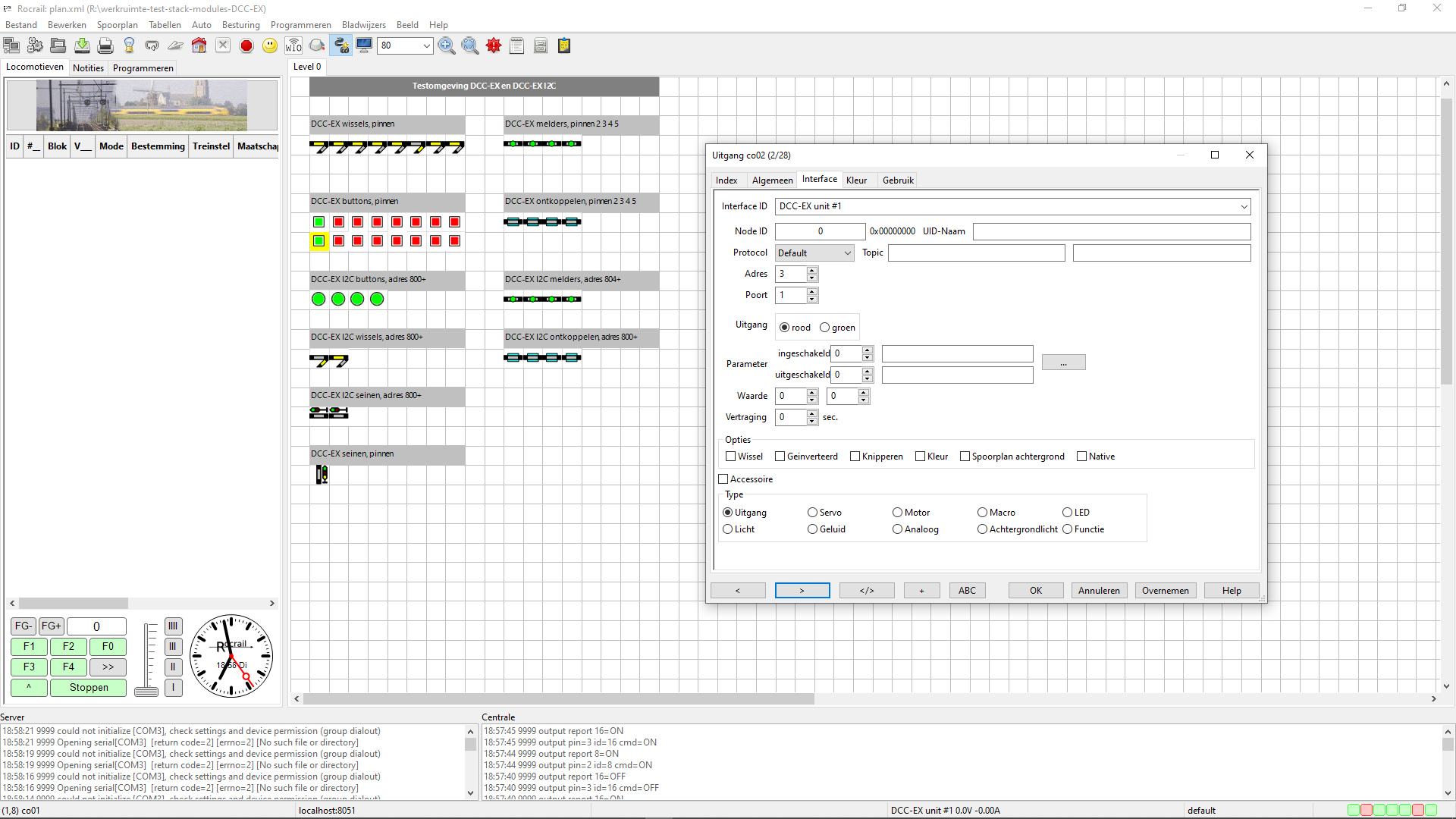Select Servo as output type
The image size is (1456, 819).
pyautogui.click(x=813, y=513)
